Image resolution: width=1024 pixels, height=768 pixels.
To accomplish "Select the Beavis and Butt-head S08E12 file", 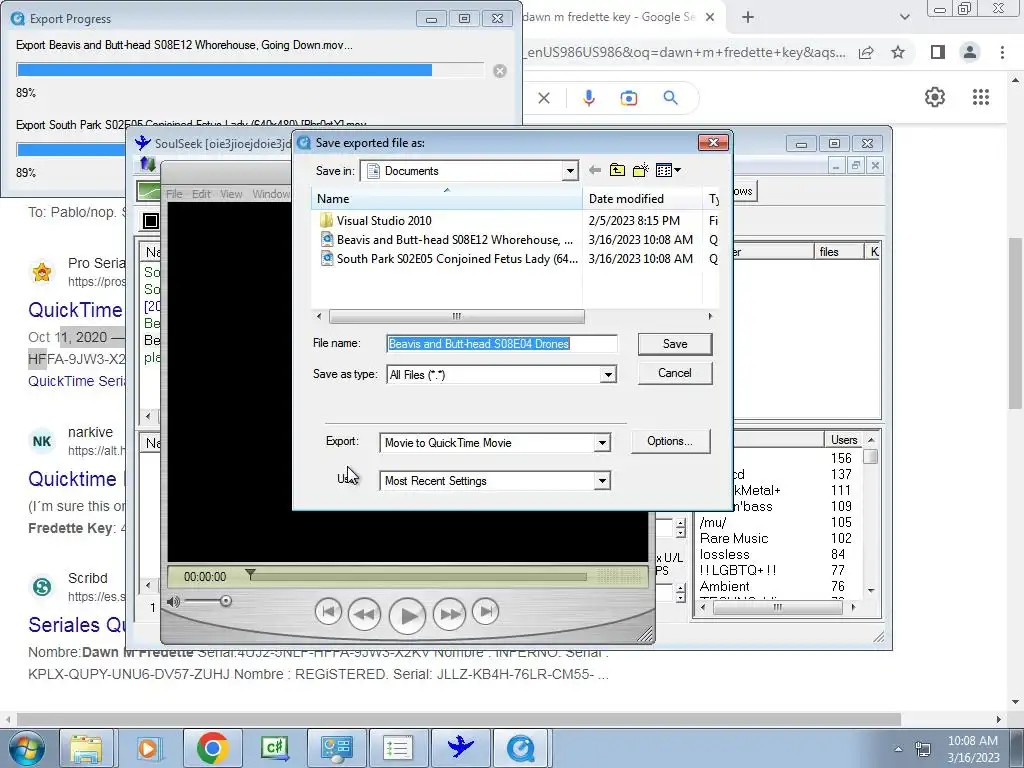I will click(x=447, y=240).
